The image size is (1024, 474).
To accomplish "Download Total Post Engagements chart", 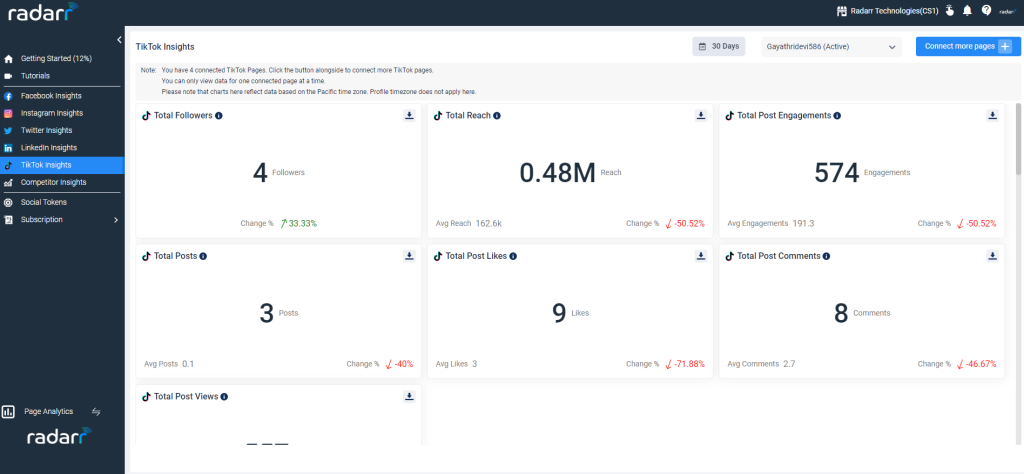I will click(x=993, y=116).
